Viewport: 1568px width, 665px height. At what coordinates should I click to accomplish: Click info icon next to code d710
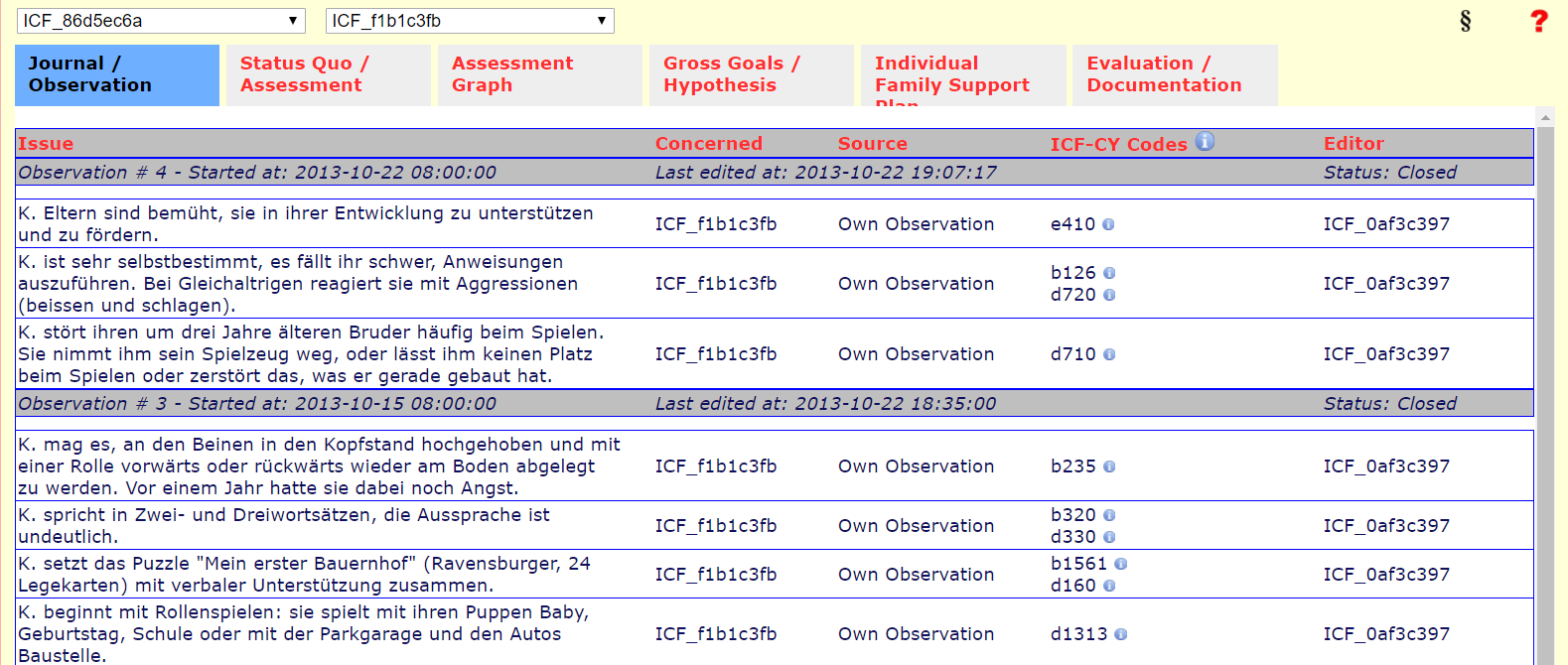[1109, 354]
